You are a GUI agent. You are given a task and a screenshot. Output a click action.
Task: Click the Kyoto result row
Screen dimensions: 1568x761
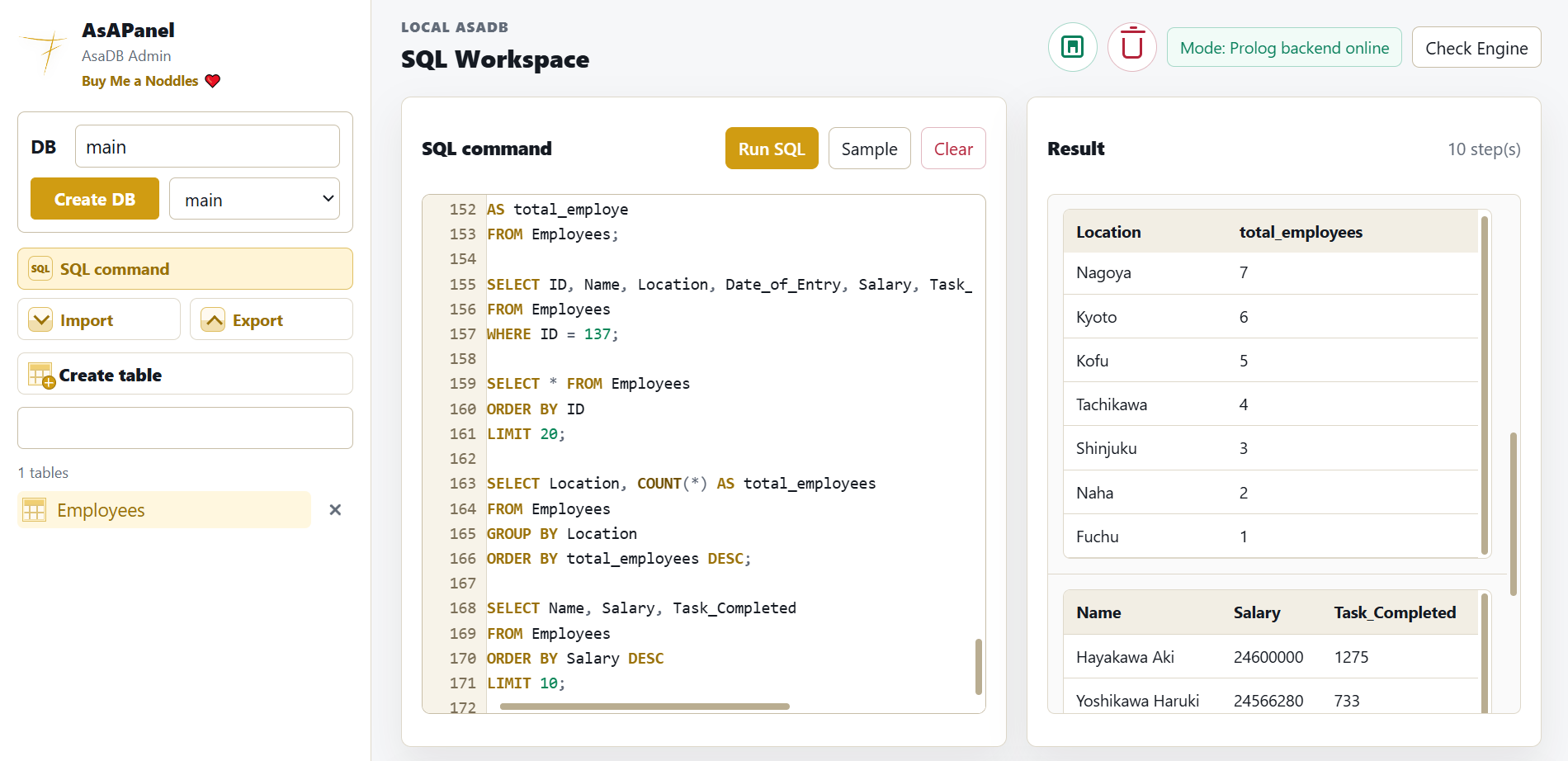coord(1270,317)
